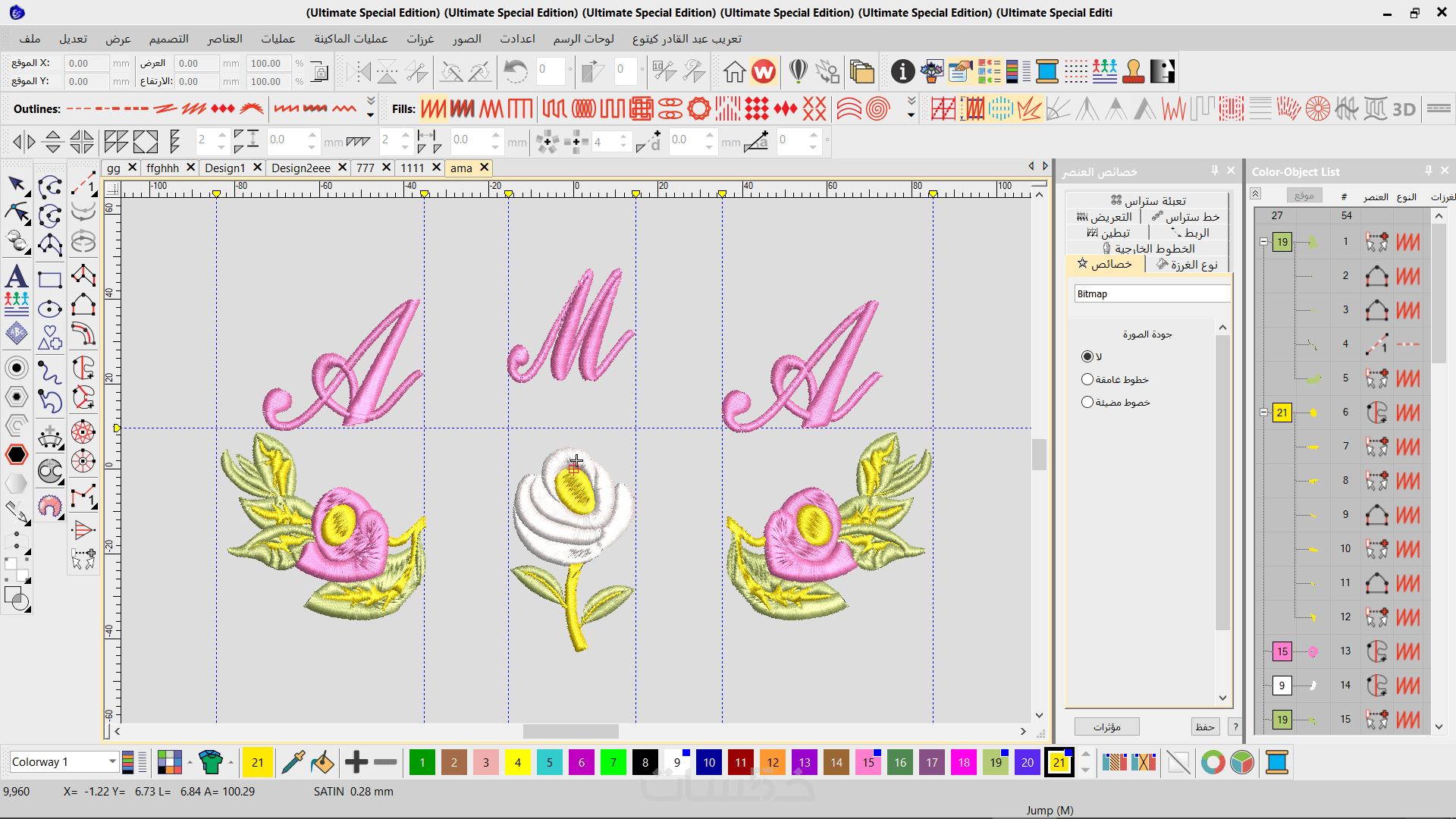Click the Home house icon in toolbar

pyautogui.click(x=734, y=72)
